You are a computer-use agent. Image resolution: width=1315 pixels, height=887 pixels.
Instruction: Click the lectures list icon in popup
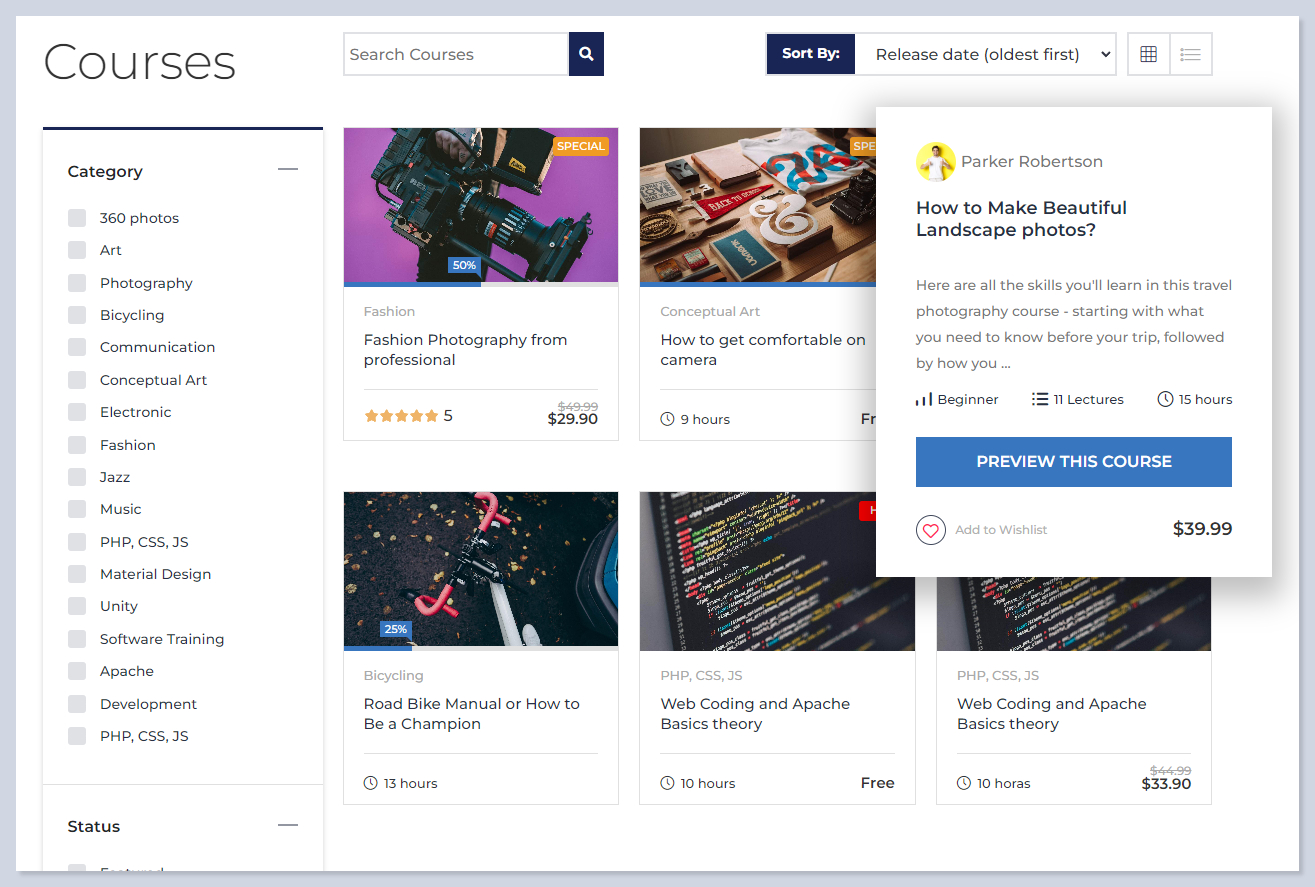pyautogui.click(x=1040, y=399)
